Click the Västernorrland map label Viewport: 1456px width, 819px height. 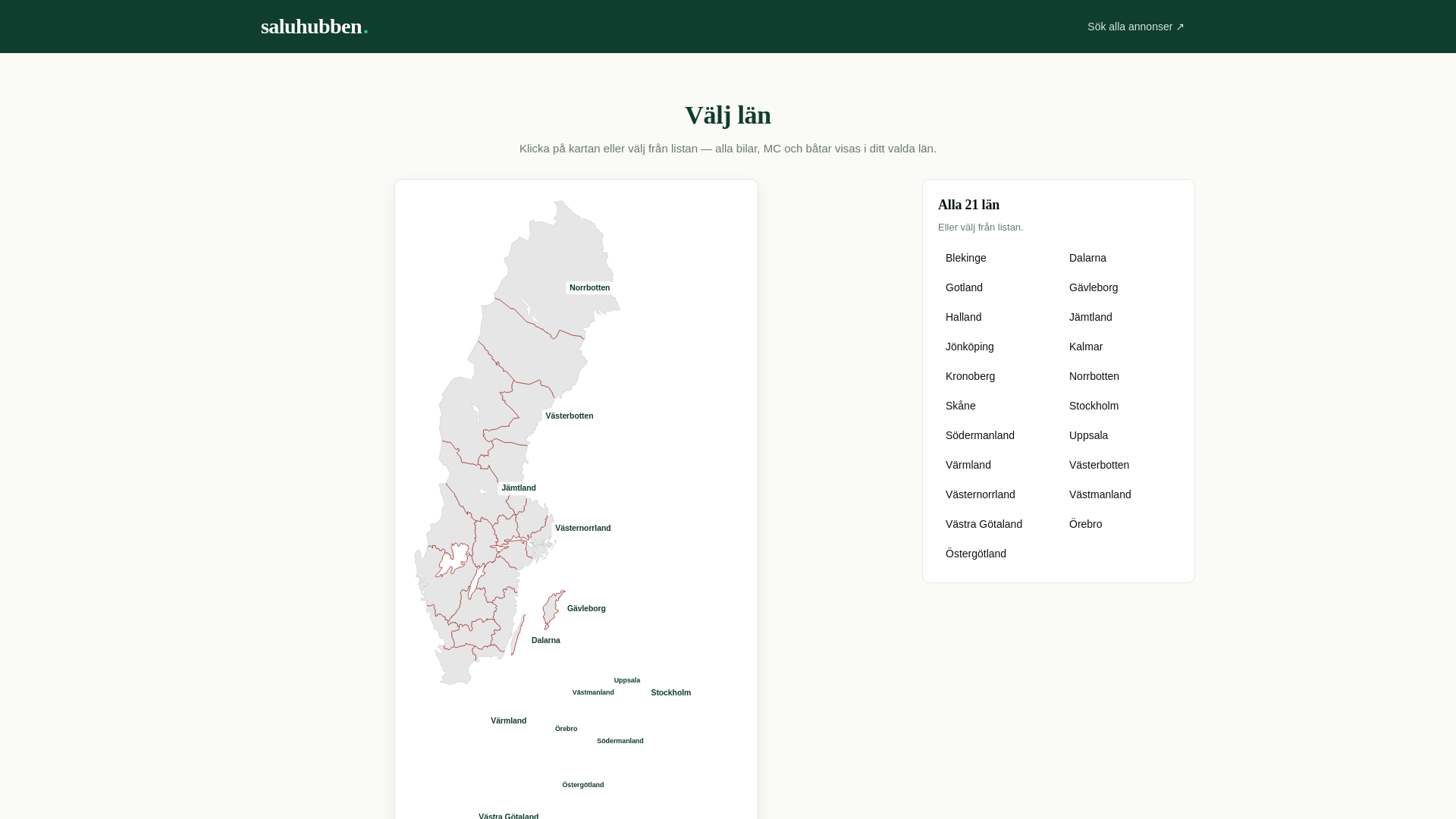582,529
